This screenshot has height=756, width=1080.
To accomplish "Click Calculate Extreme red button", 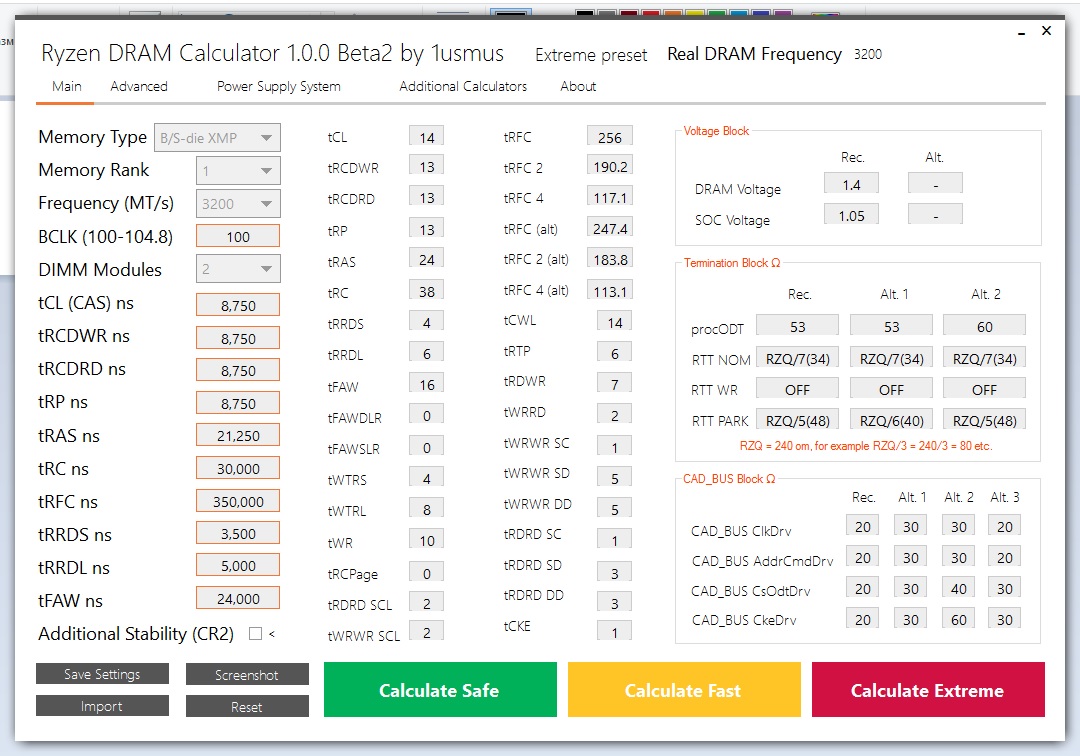I will click(928, 690).
